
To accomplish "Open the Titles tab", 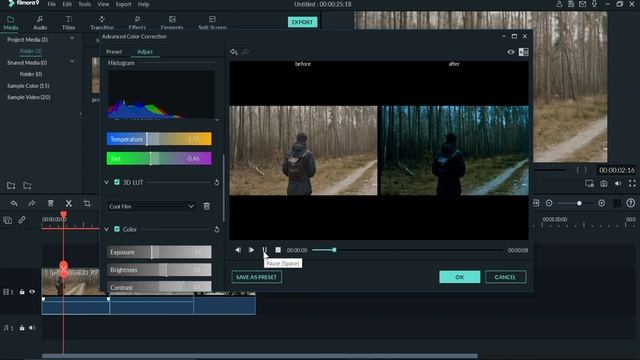I will 68,23.
